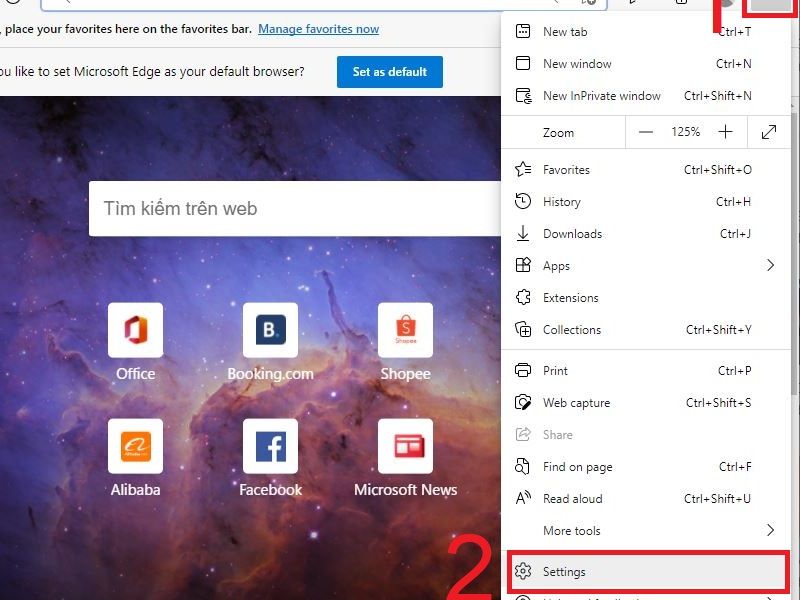The width and height of the screenshot is (800, 600).
Task: Open the Manage favorites now link
Action: click(x=318, y=28)
